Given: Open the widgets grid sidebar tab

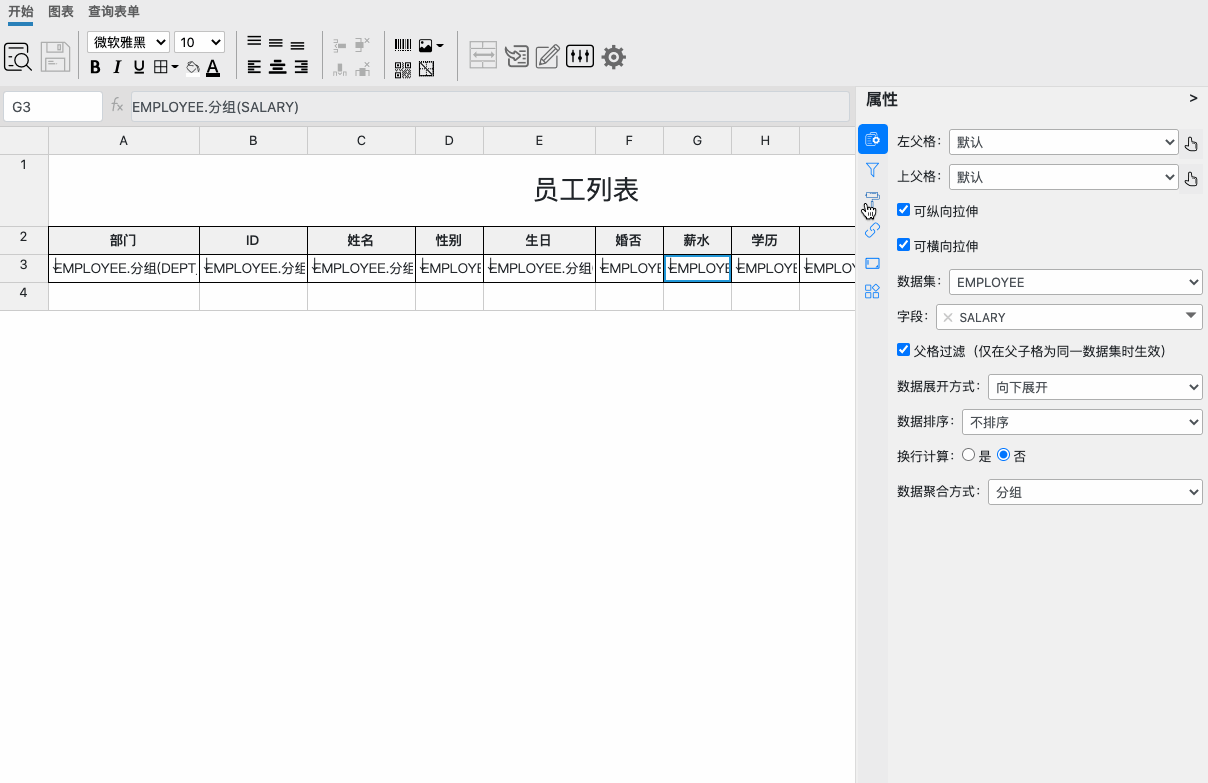Looking at the screenshot, I should coord(872,291).
